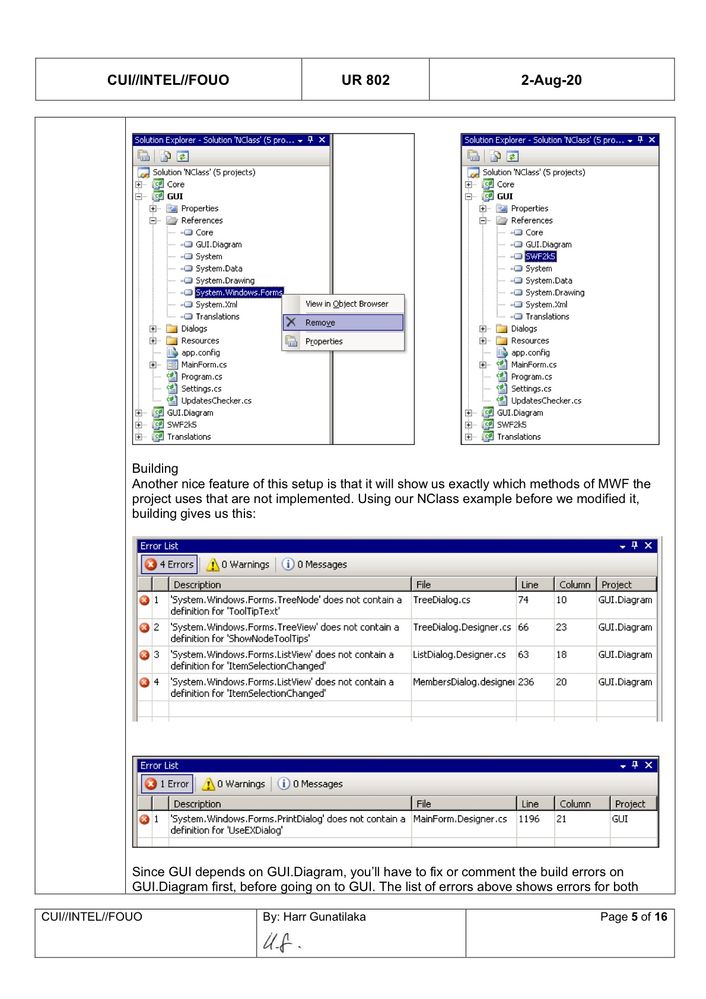The height and width of the screenshot is (999, 706).
Task: Toggle 0 Messages filter in upper Error List
Action: click(314, 564)
